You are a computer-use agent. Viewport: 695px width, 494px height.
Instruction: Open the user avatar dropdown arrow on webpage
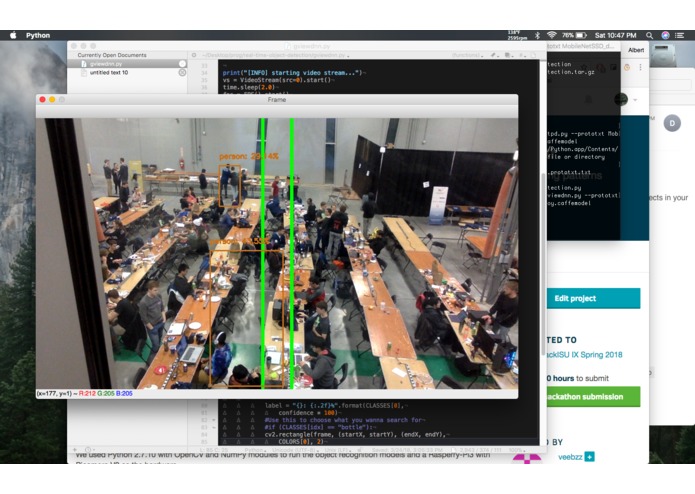click(x=635, y=100)
